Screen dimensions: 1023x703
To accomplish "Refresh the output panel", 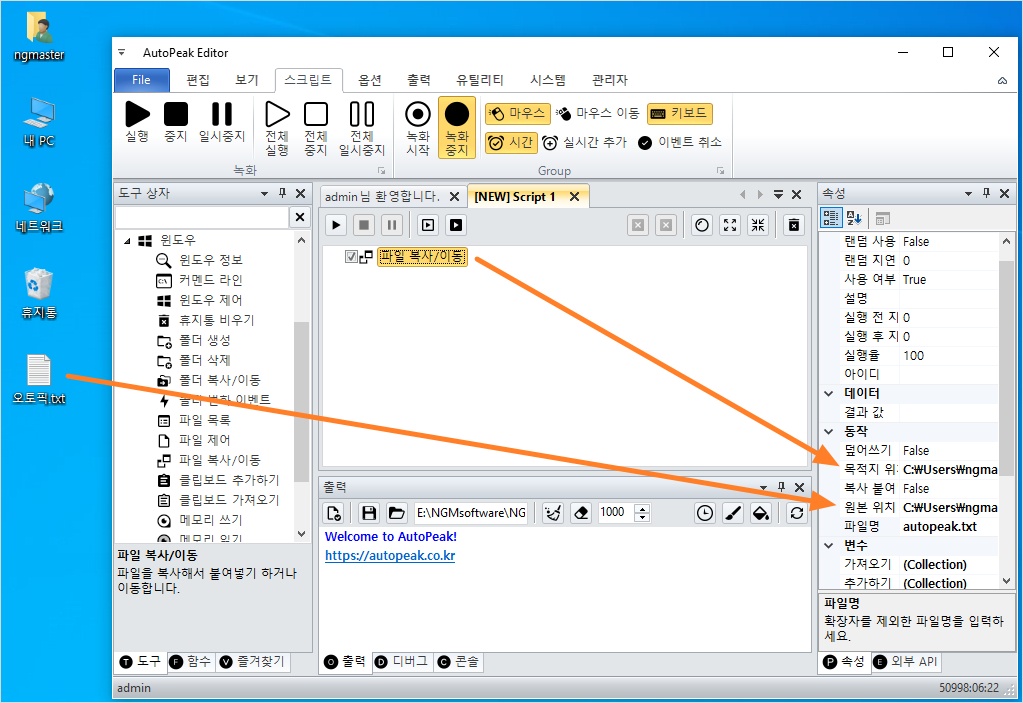I will point(797,513).
